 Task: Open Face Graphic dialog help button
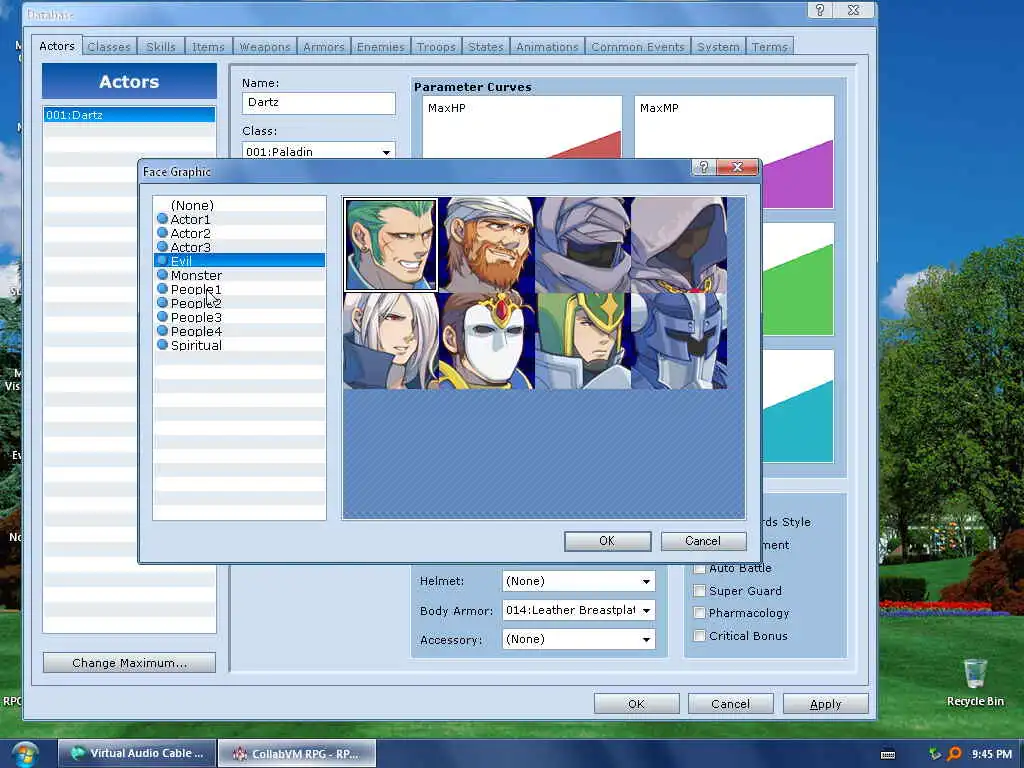[x=703, y=168]
